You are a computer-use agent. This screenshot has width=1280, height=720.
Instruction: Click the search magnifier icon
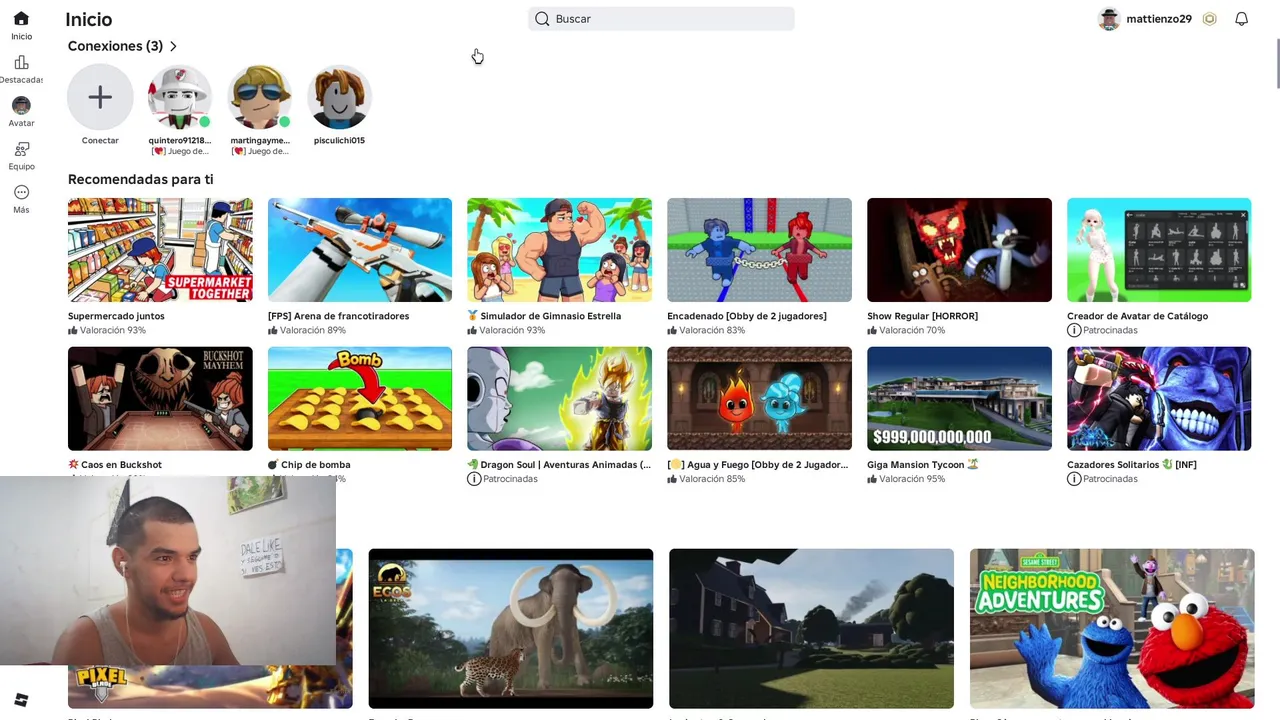click(542, 19)
